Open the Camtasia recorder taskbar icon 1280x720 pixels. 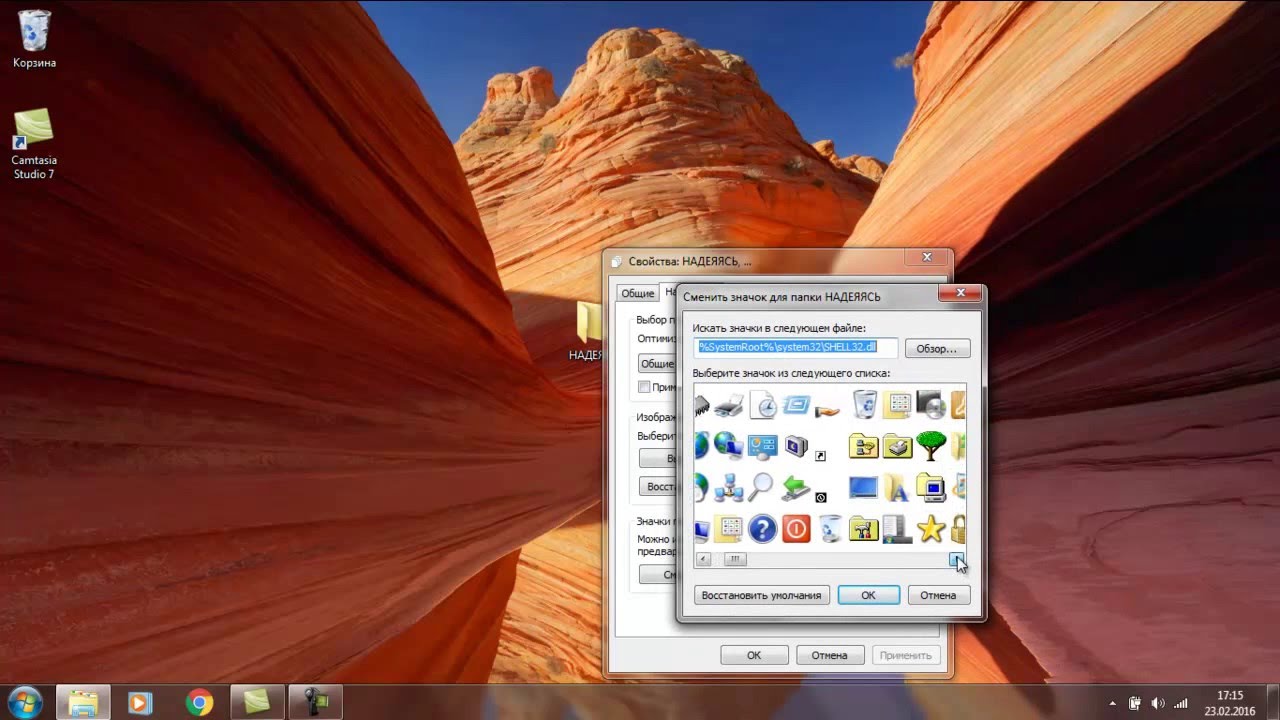click(316, 702)
